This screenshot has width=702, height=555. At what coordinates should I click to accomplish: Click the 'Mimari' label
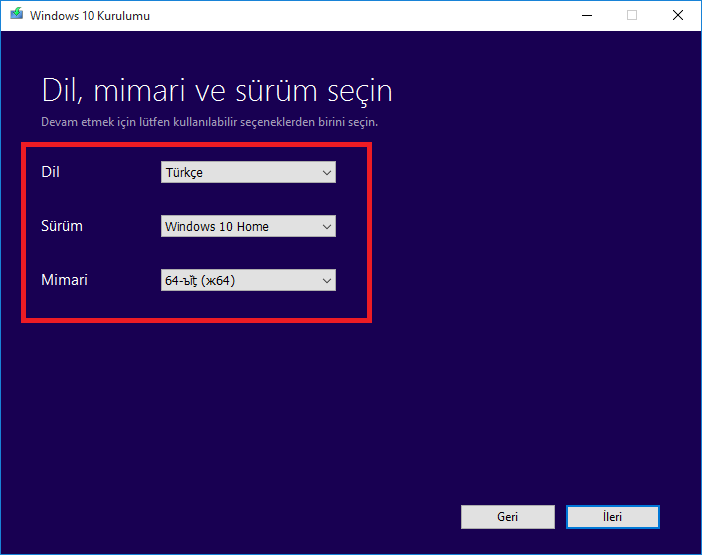(64, 280)
